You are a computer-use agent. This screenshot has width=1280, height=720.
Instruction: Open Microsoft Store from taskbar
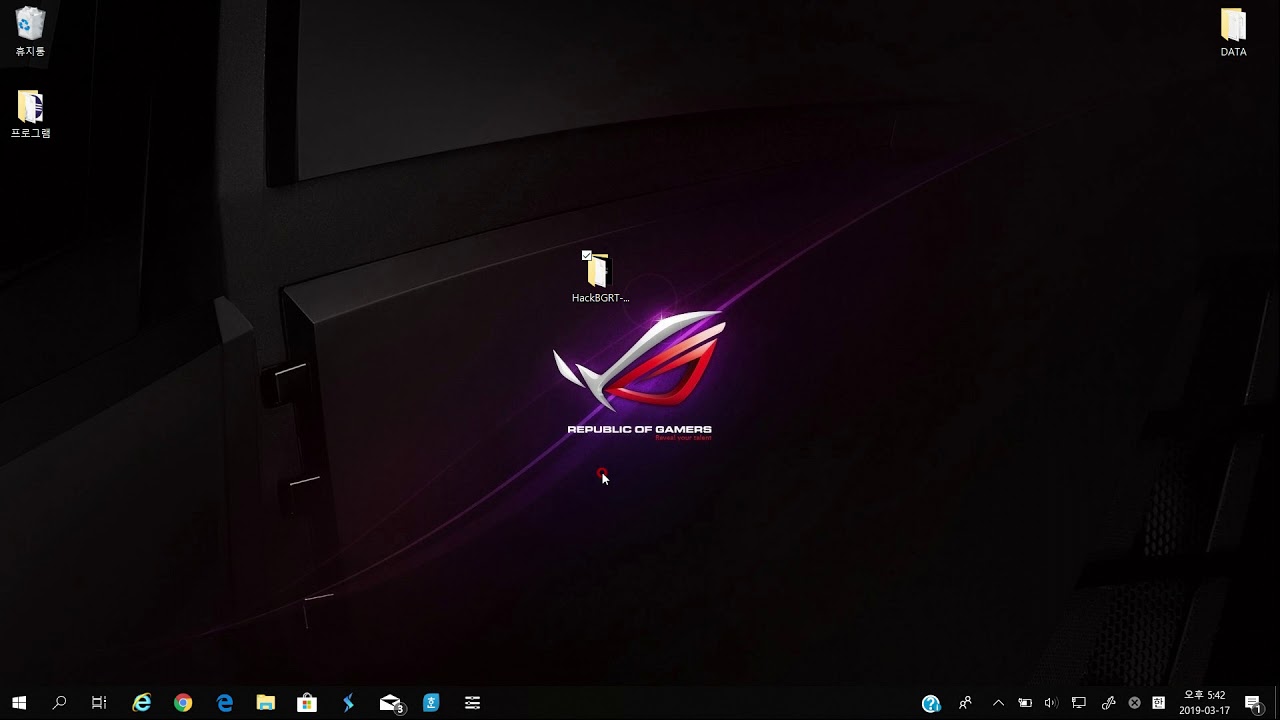click(307, 703)
